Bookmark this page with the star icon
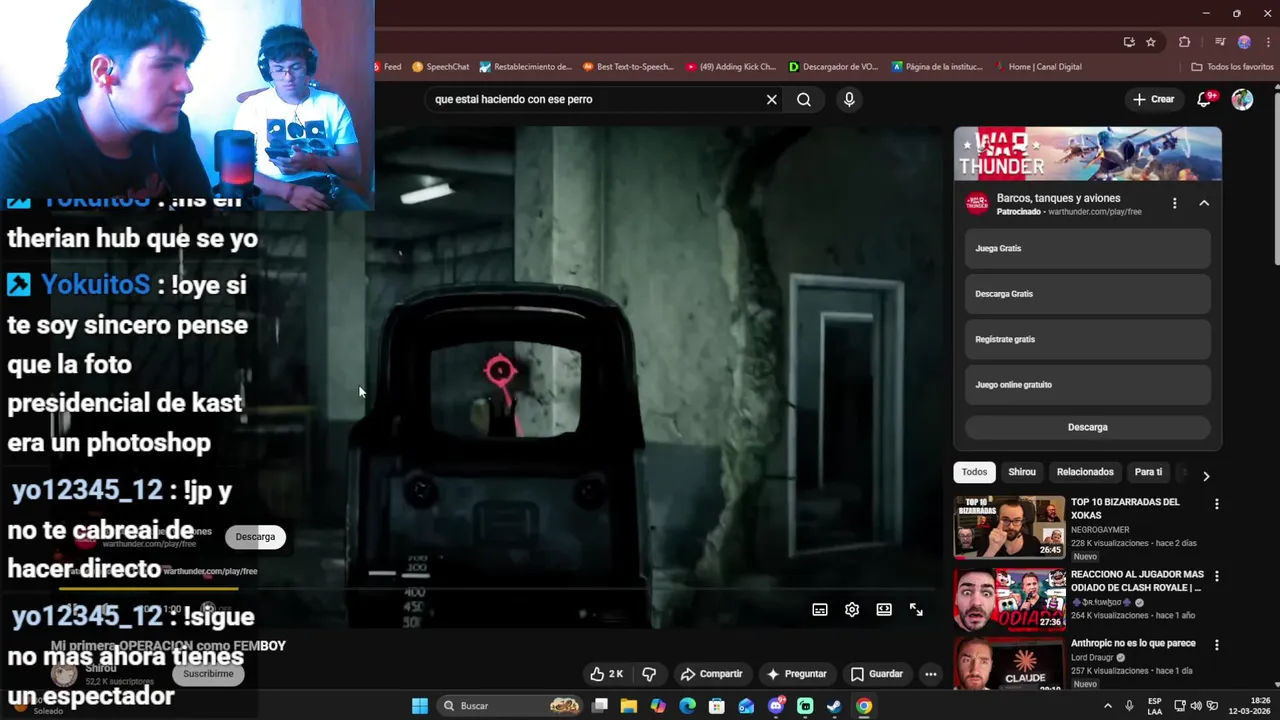This screenshot has width=1280, height=720. tap(1151, 42)
